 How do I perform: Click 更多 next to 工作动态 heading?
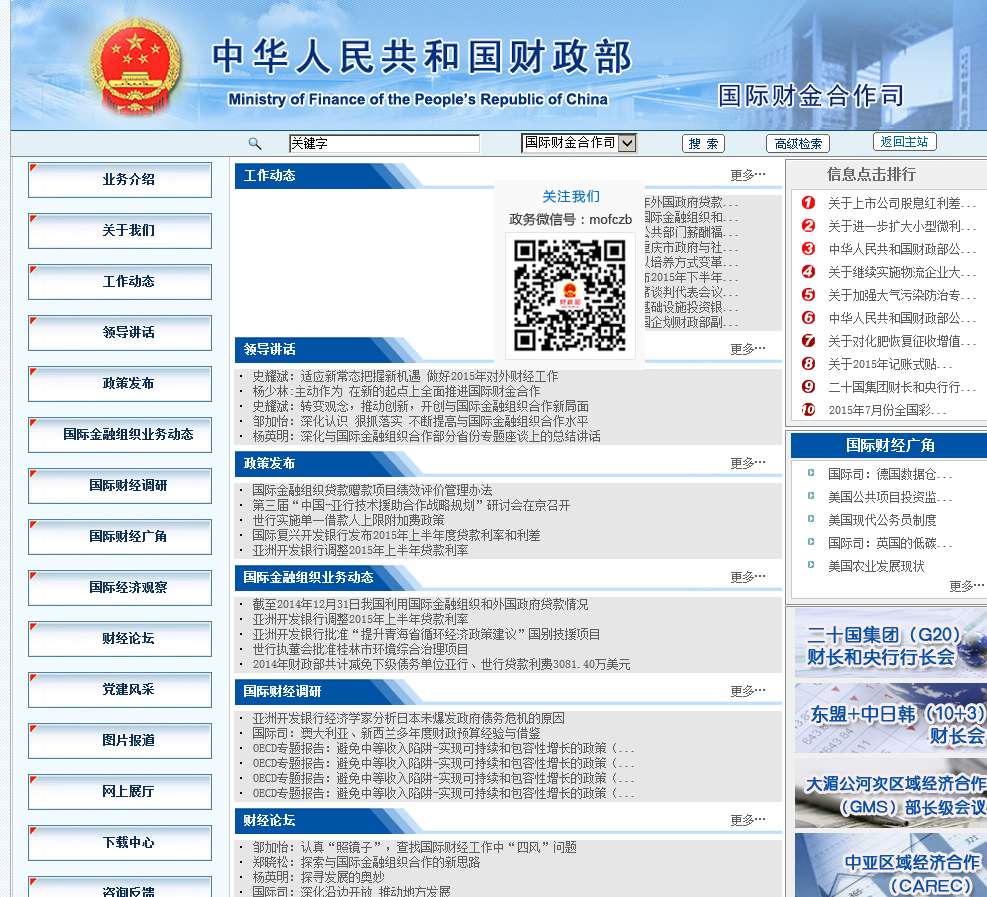click(x=748, y=175)
